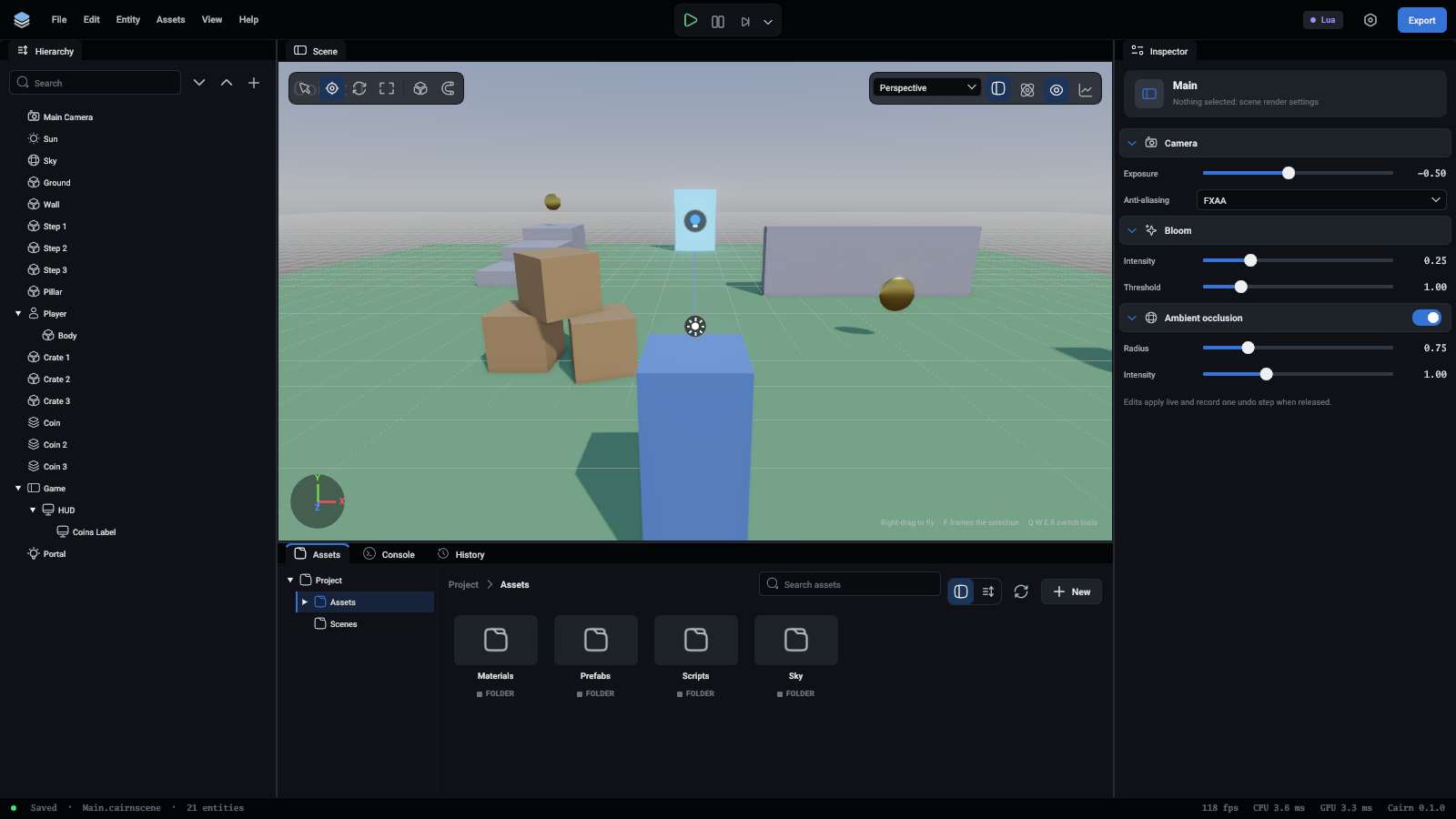Select the cursor select tool in scene toolbar
This screenshot has height=819, width=1456.
coord(305,88)
